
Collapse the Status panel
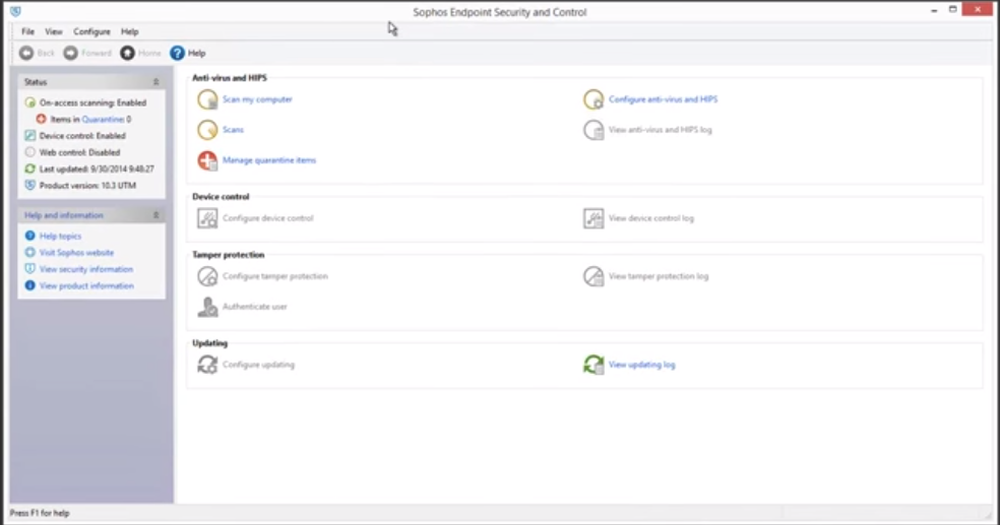156,82
